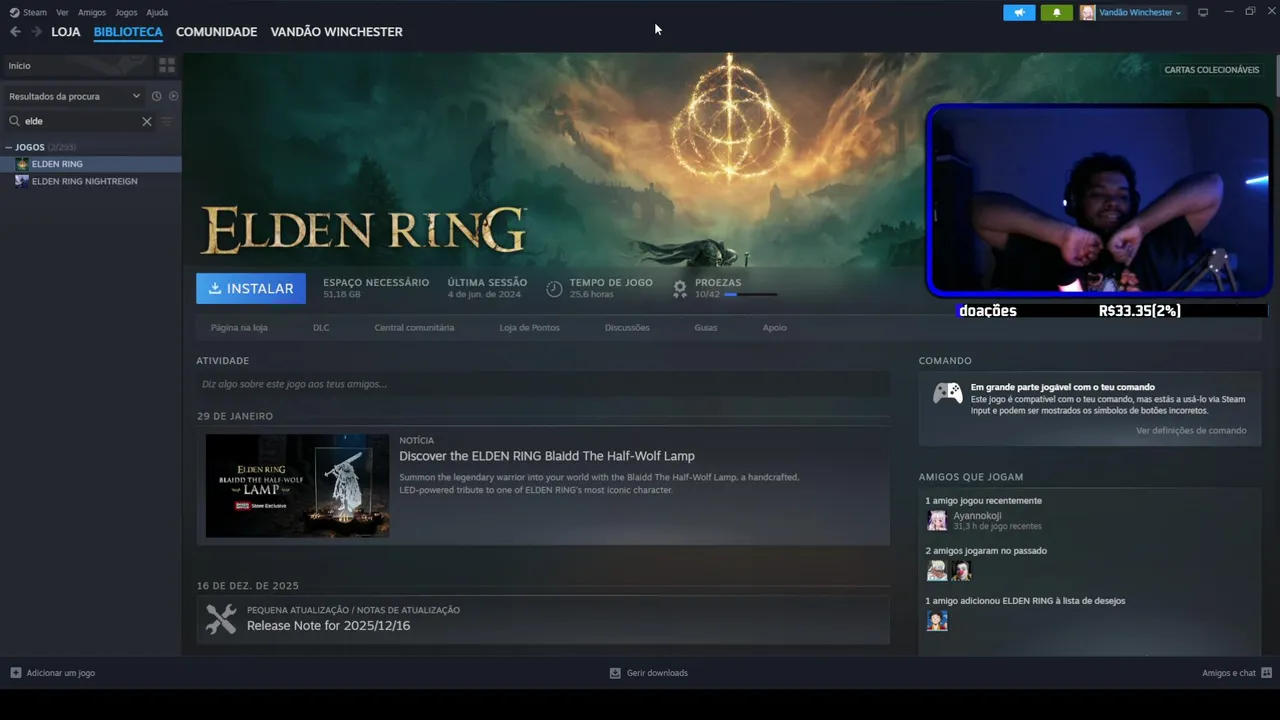
Task: Open Central comunitária link
Action: (414, 328)
